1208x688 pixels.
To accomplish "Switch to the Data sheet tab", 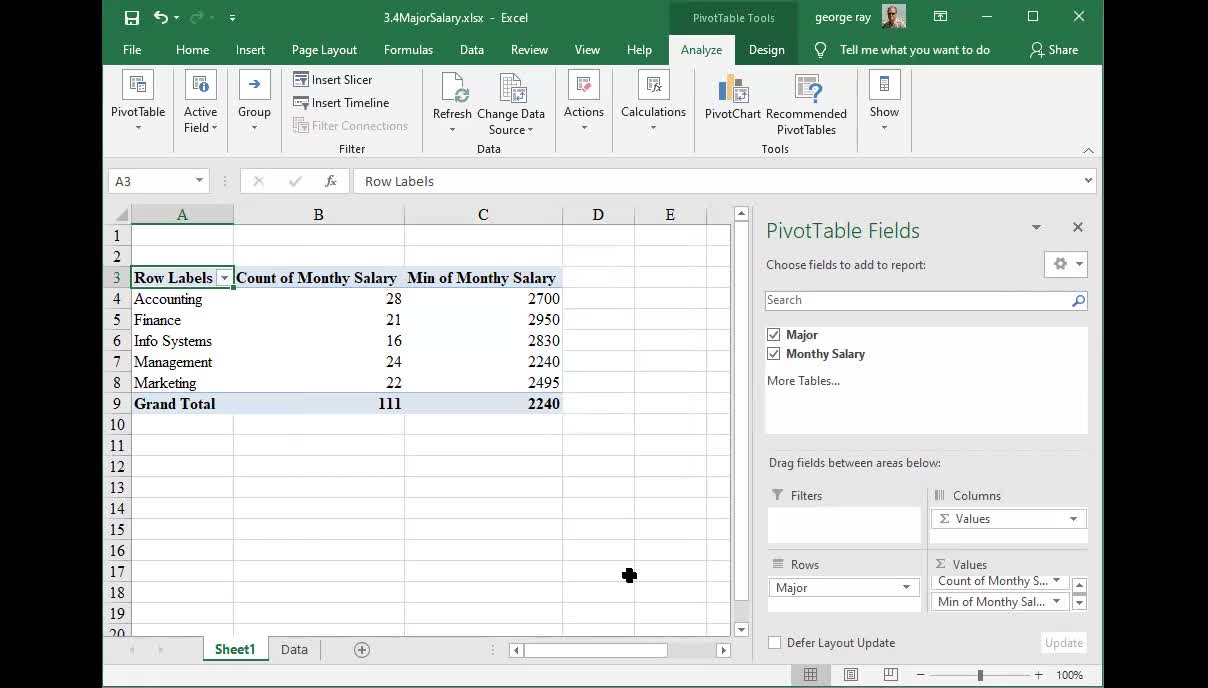I will coord(294,650).
